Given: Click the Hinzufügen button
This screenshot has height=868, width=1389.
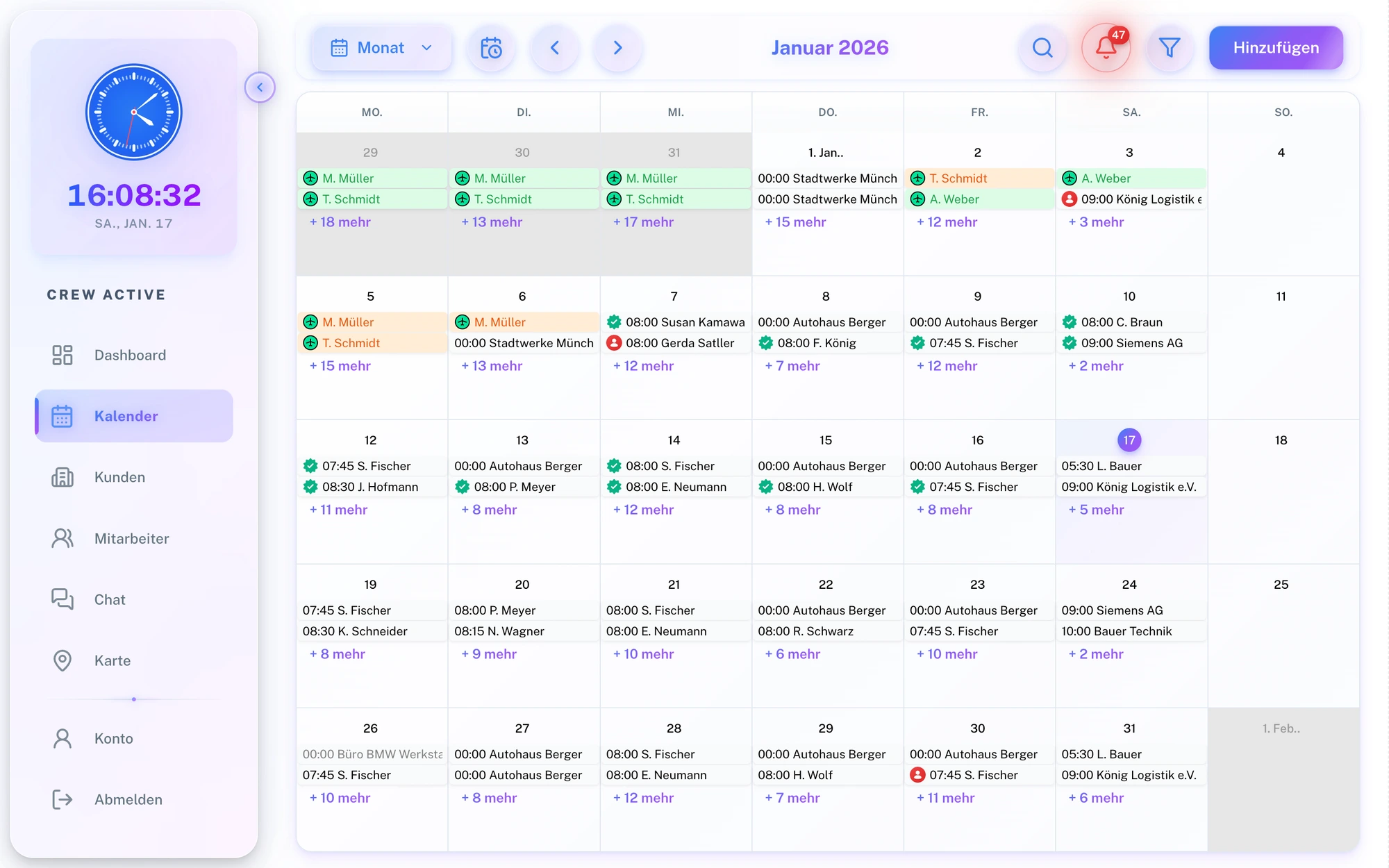Looking at the screenshot, I should [x=1276, y=47].
